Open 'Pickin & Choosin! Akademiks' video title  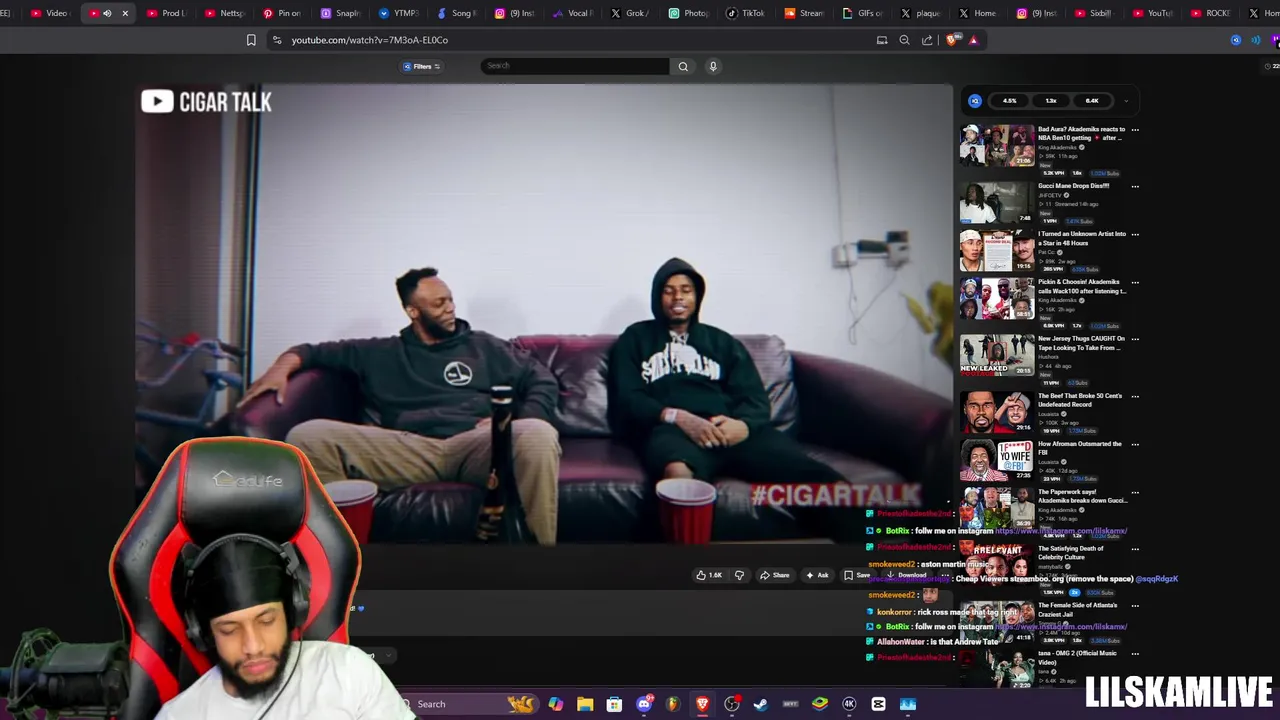[1081, 286]
